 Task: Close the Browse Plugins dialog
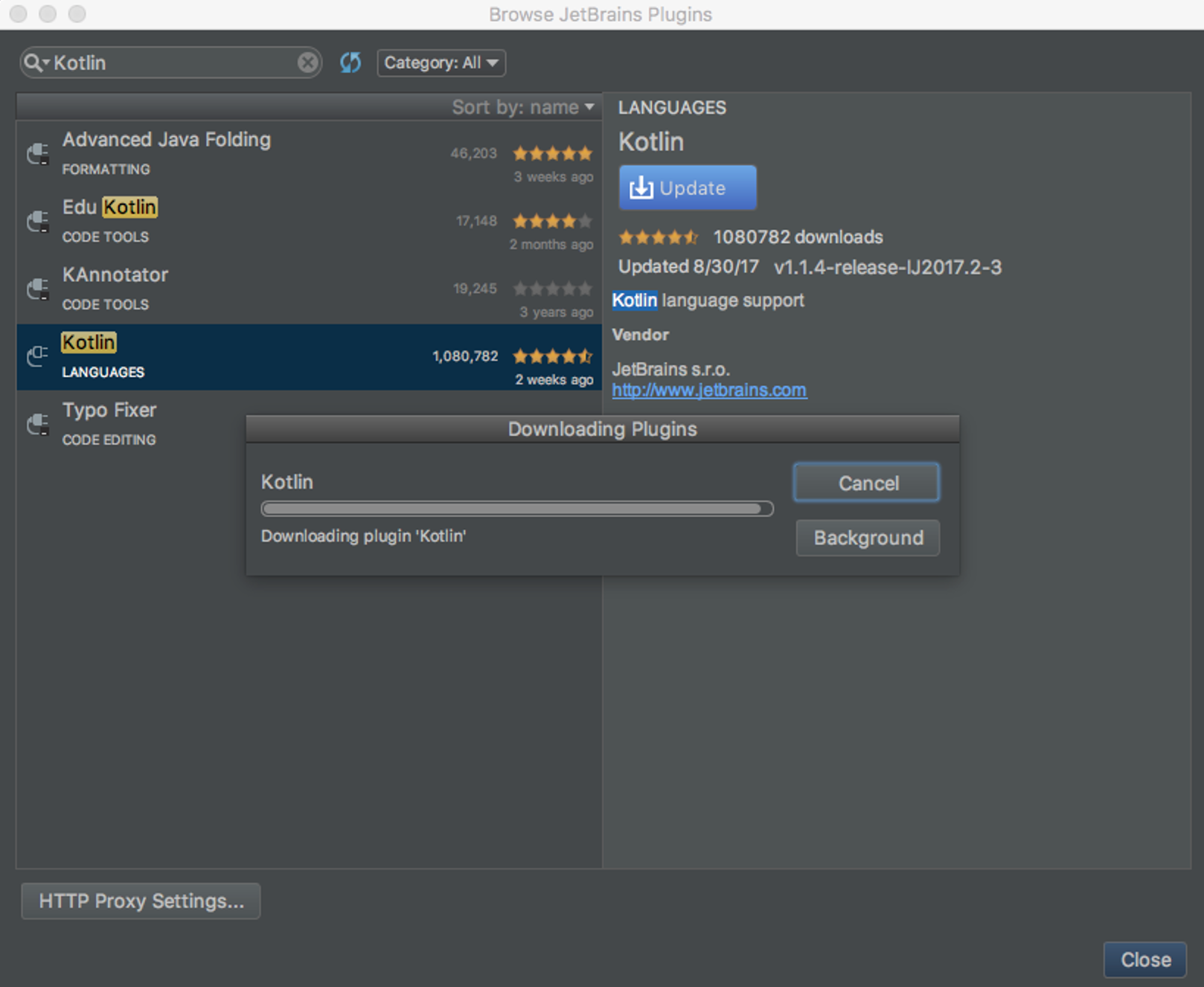pyautogui.click(x=1145, y=960)
